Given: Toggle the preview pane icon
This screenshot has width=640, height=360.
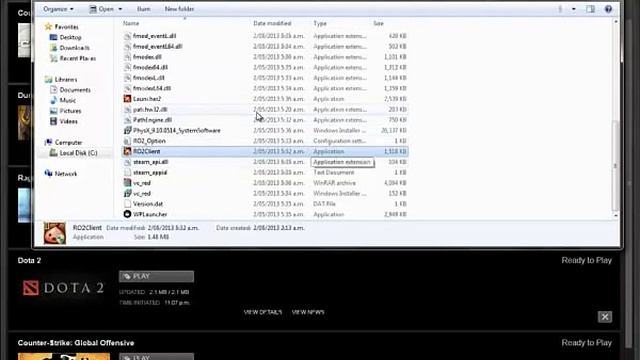Looking at the screenshot, I should [x=590, y=9].
